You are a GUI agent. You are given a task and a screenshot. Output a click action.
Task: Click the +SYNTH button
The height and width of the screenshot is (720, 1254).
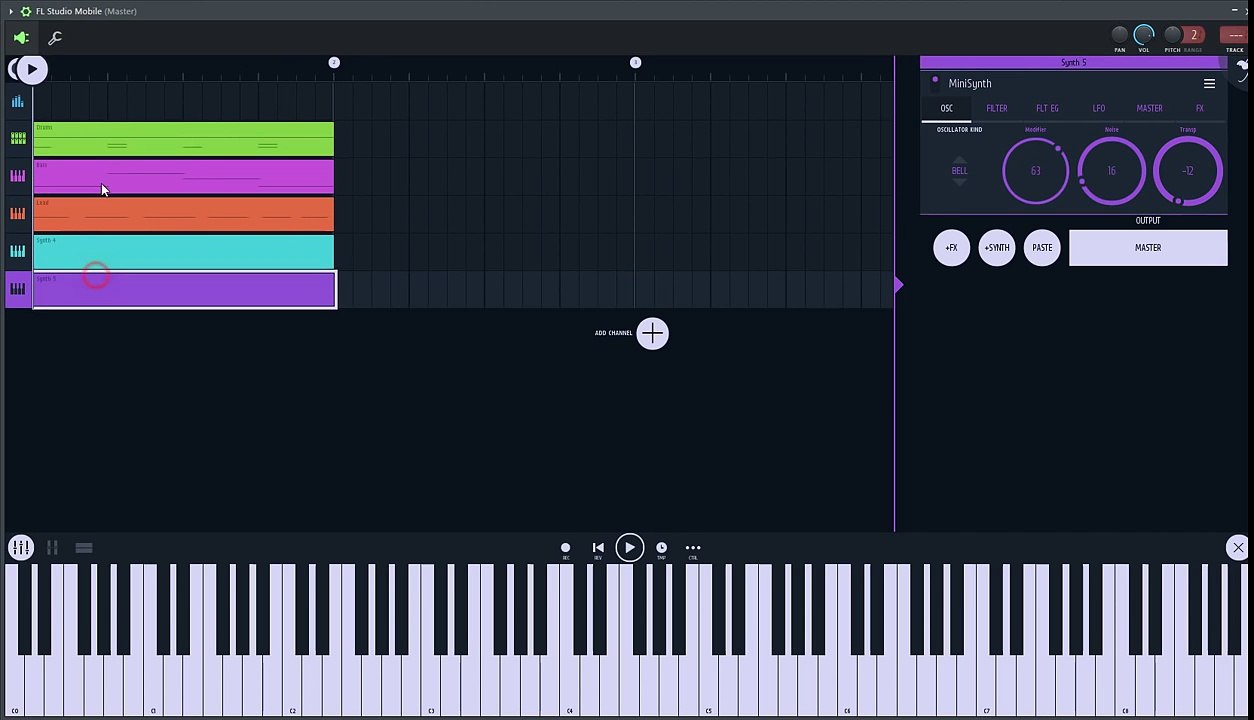(997, 248)
